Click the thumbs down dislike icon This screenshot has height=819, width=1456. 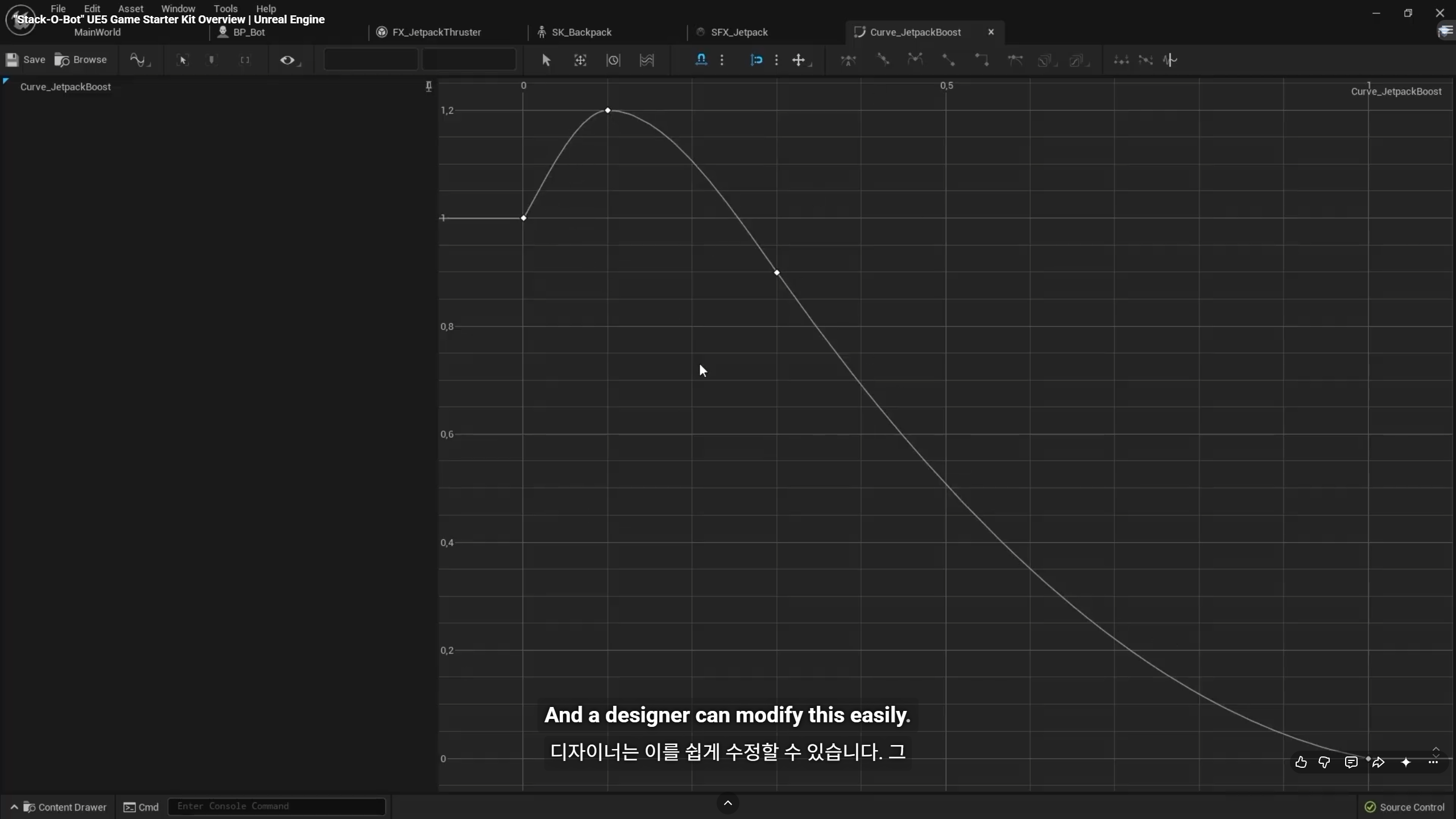click(1324, 762)
